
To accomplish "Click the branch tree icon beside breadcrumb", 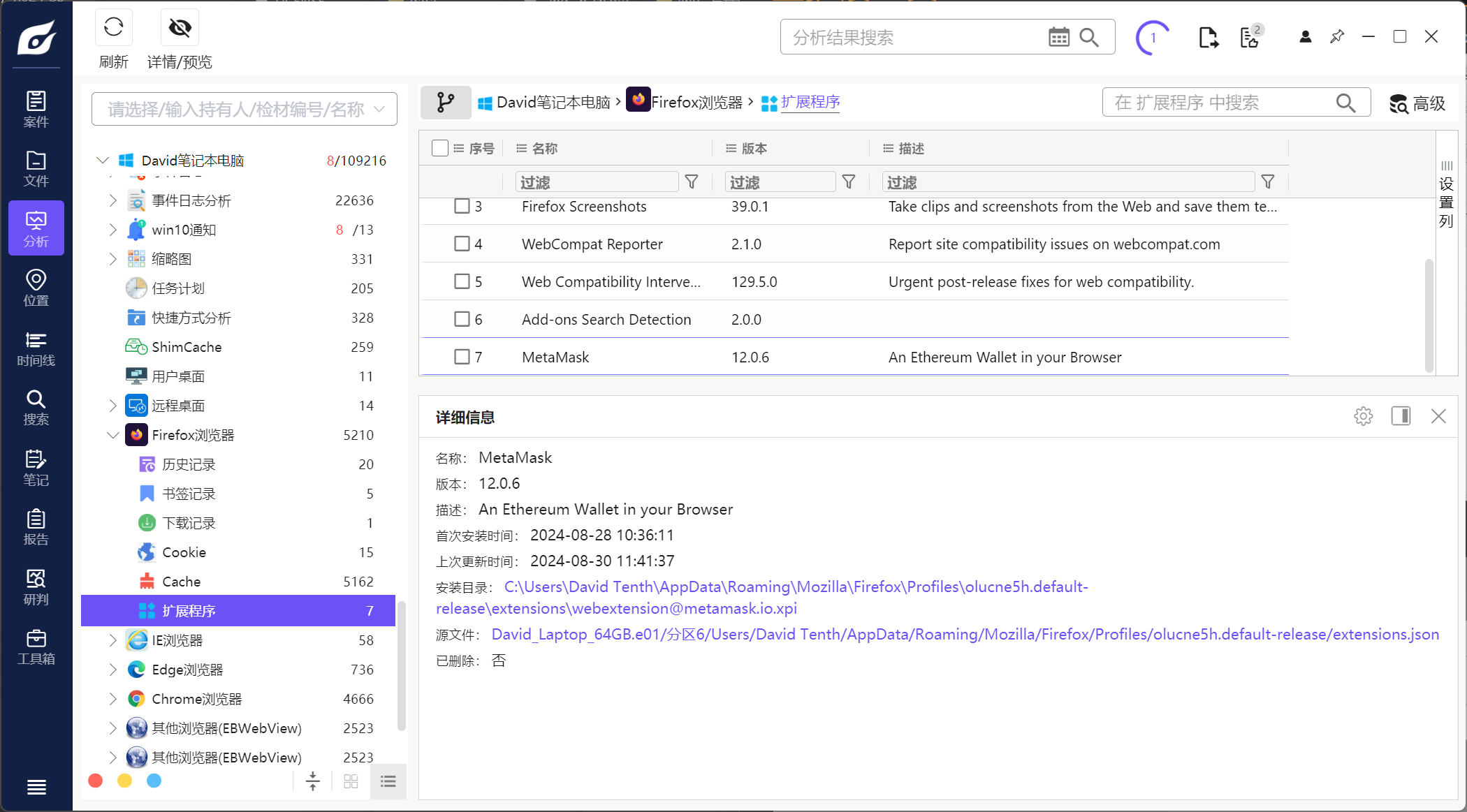I will [x=445, y=103].
